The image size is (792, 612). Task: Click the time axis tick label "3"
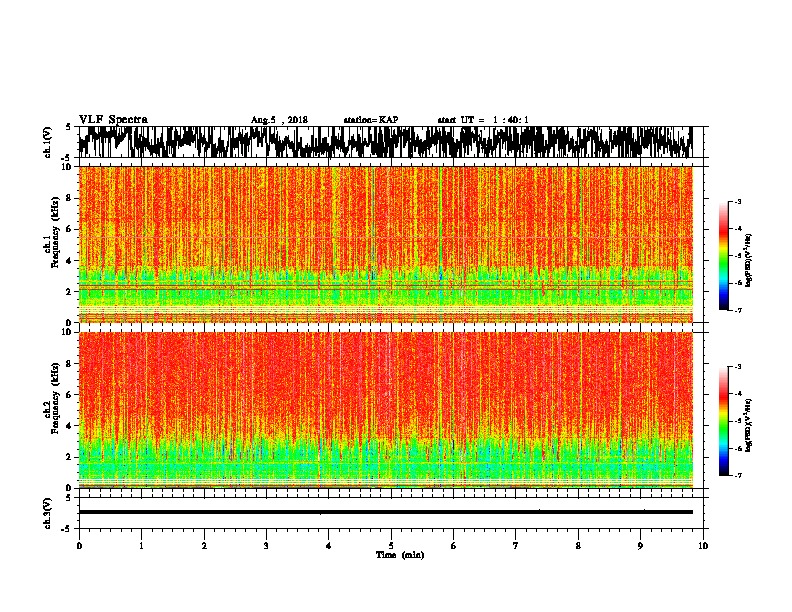point(266,546)
